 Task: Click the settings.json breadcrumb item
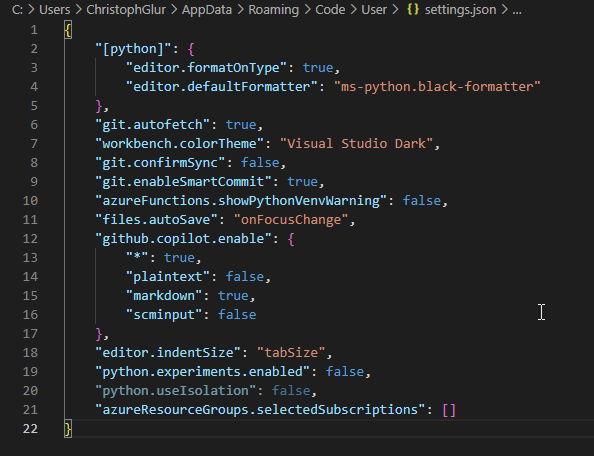point(460,9)
